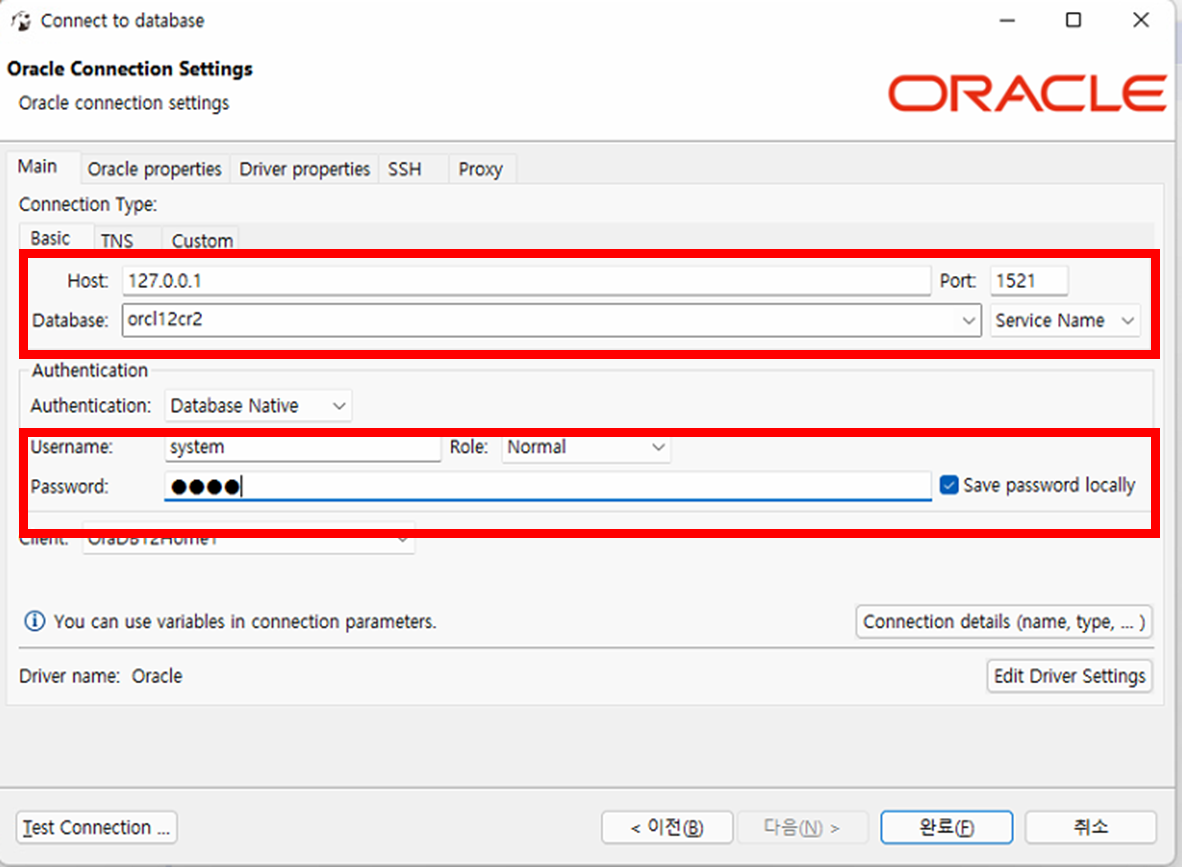Open the Oracle properties tab
Screen dimensions: 1182x867
pos(155,169)
